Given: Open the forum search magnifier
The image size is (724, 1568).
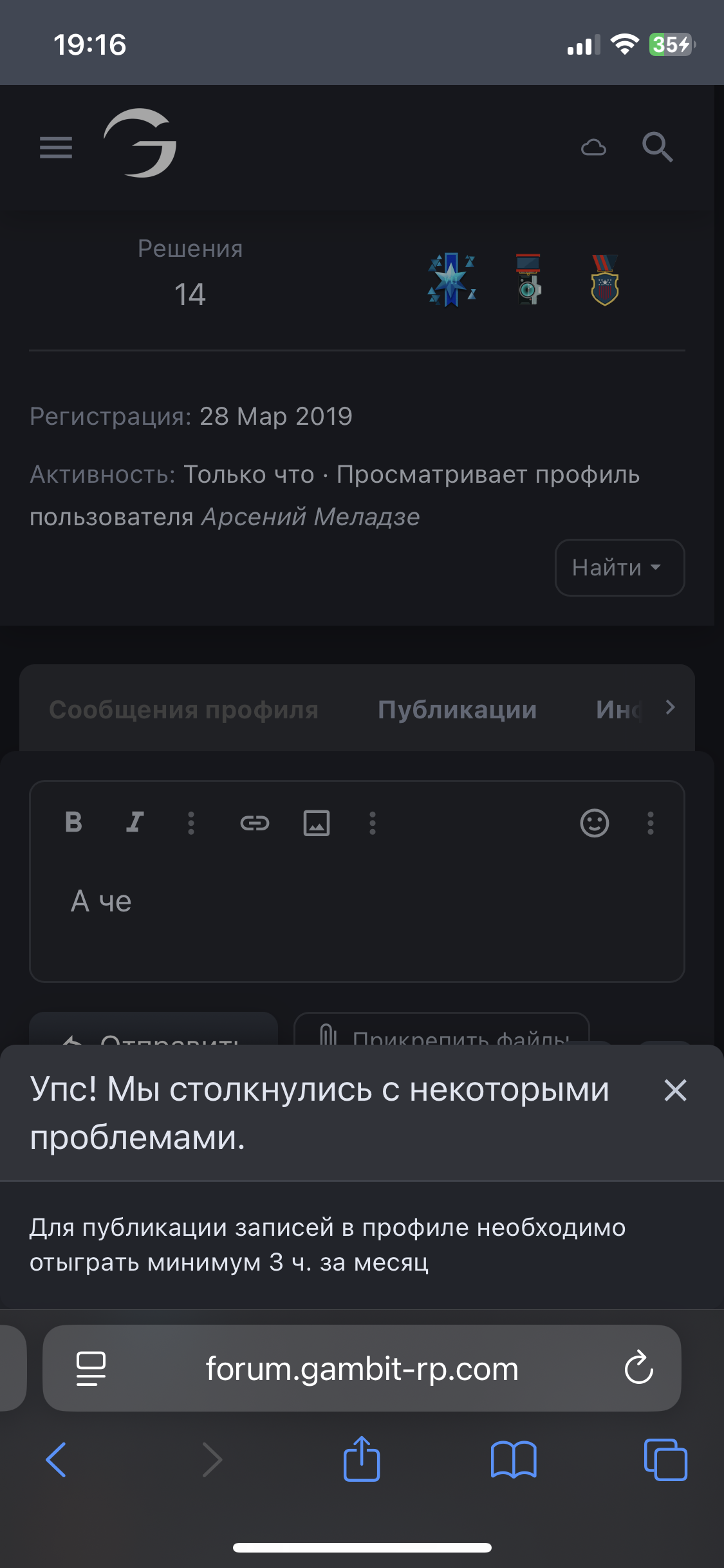Looking at the screenshot, I should click(657, 147).
